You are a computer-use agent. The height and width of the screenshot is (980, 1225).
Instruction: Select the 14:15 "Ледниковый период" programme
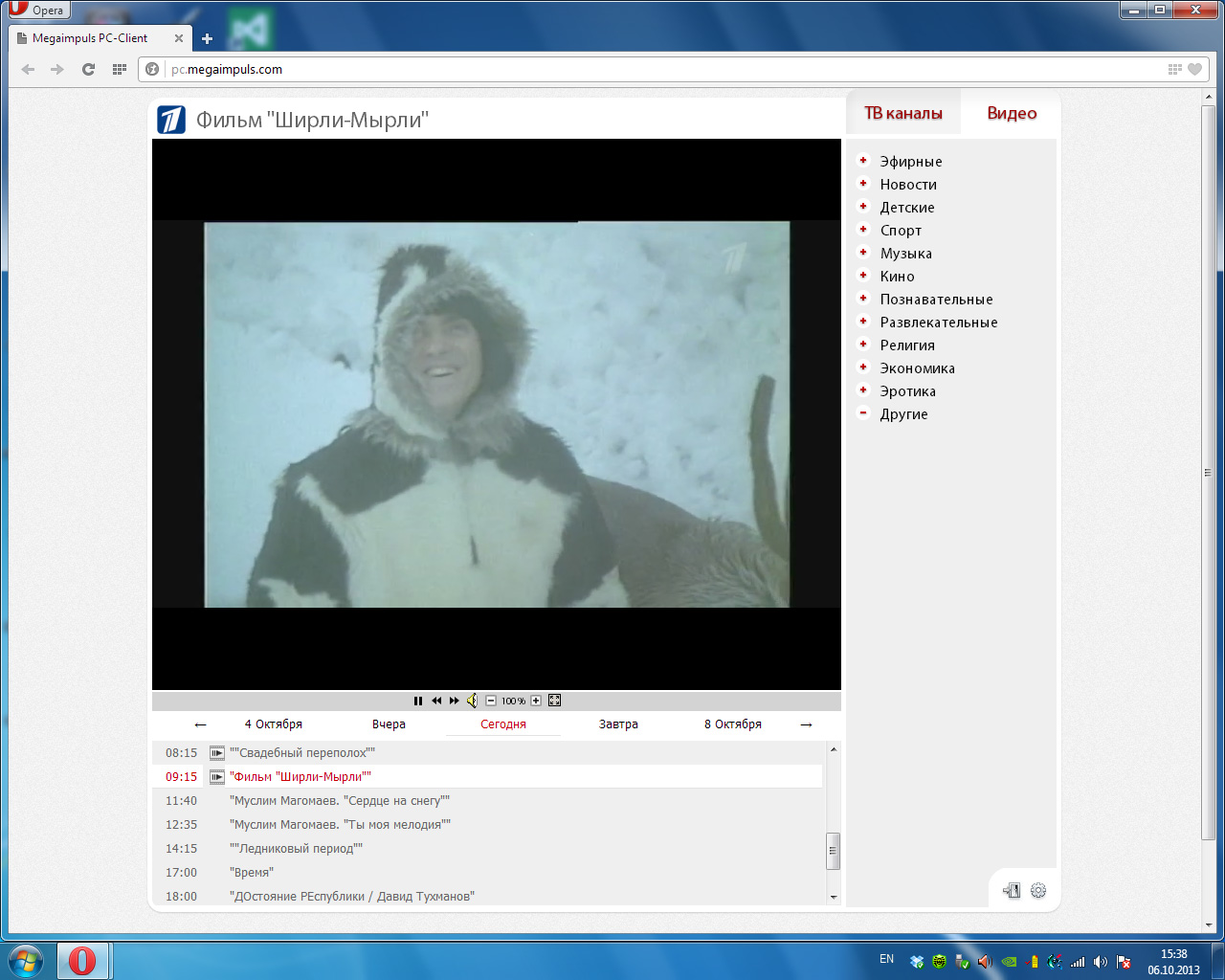coord(487,849)
